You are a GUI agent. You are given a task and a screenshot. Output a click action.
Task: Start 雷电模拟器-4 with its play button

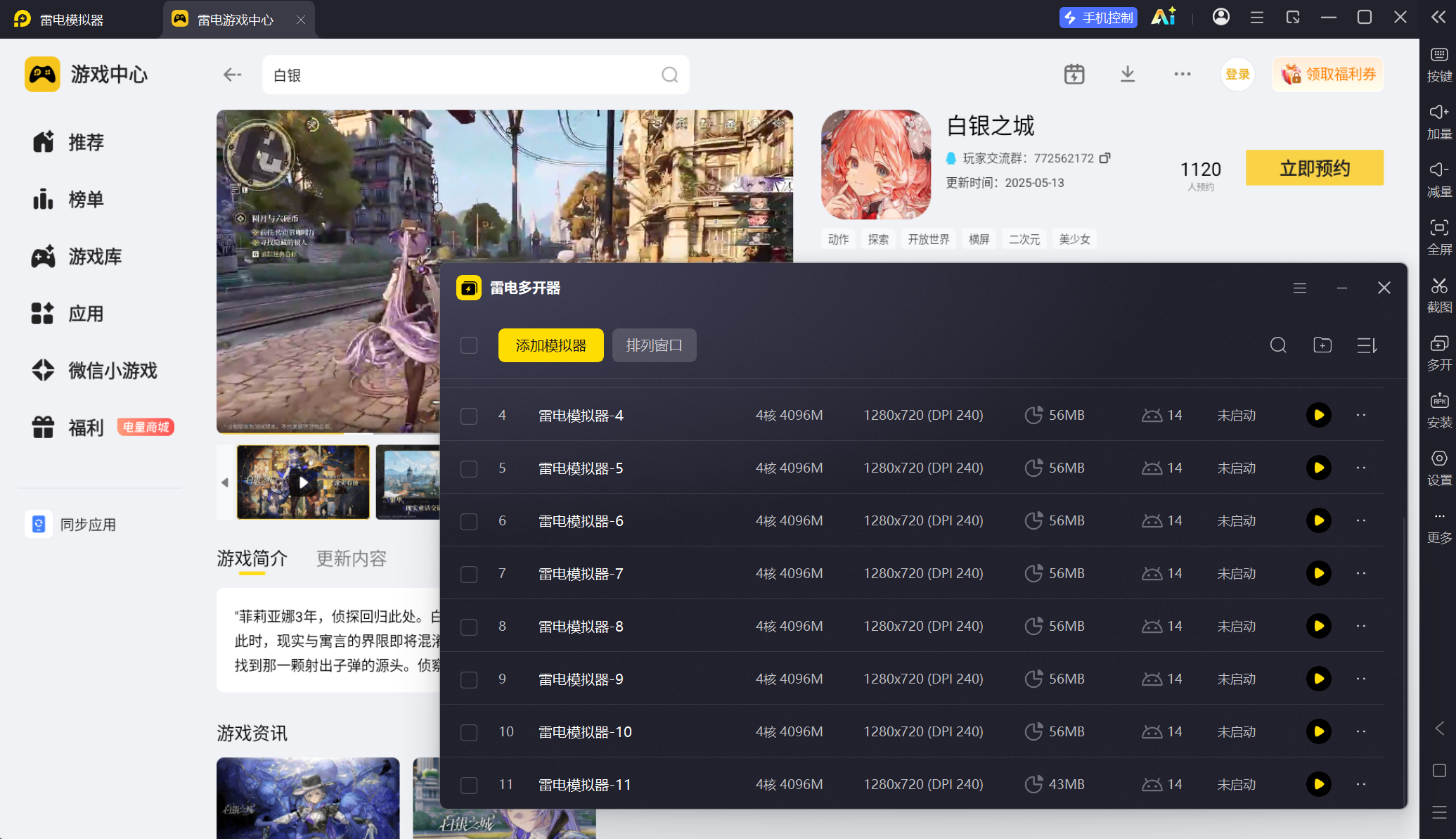click(1319, 415)
